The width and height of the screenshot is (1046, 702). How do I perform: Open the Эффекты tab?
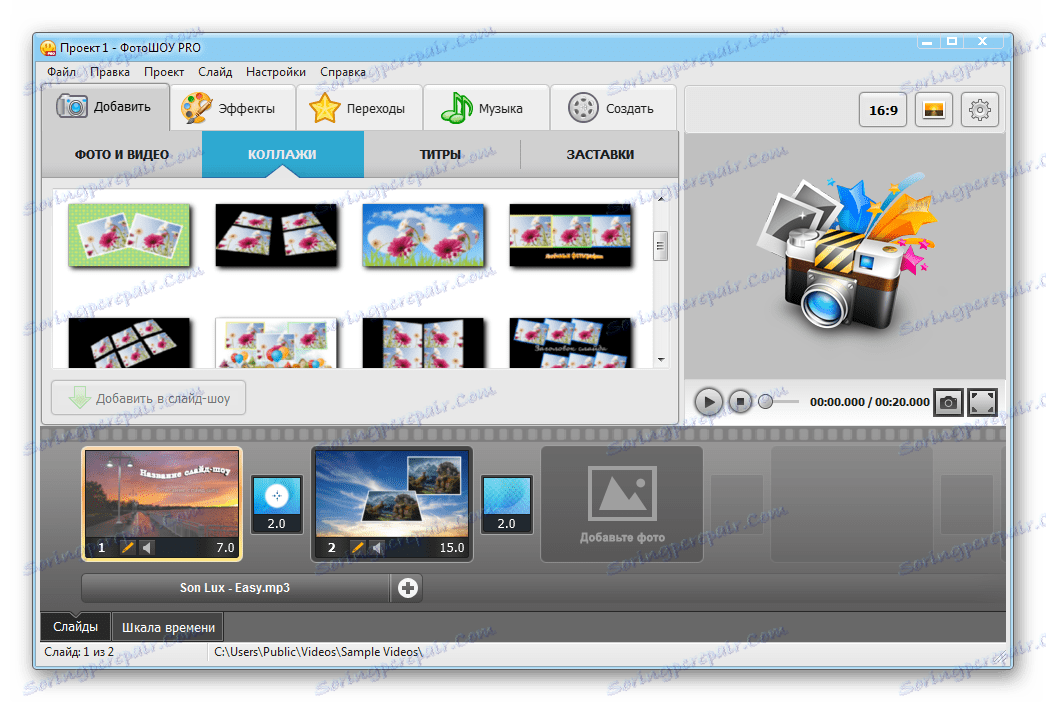[232, 108]
